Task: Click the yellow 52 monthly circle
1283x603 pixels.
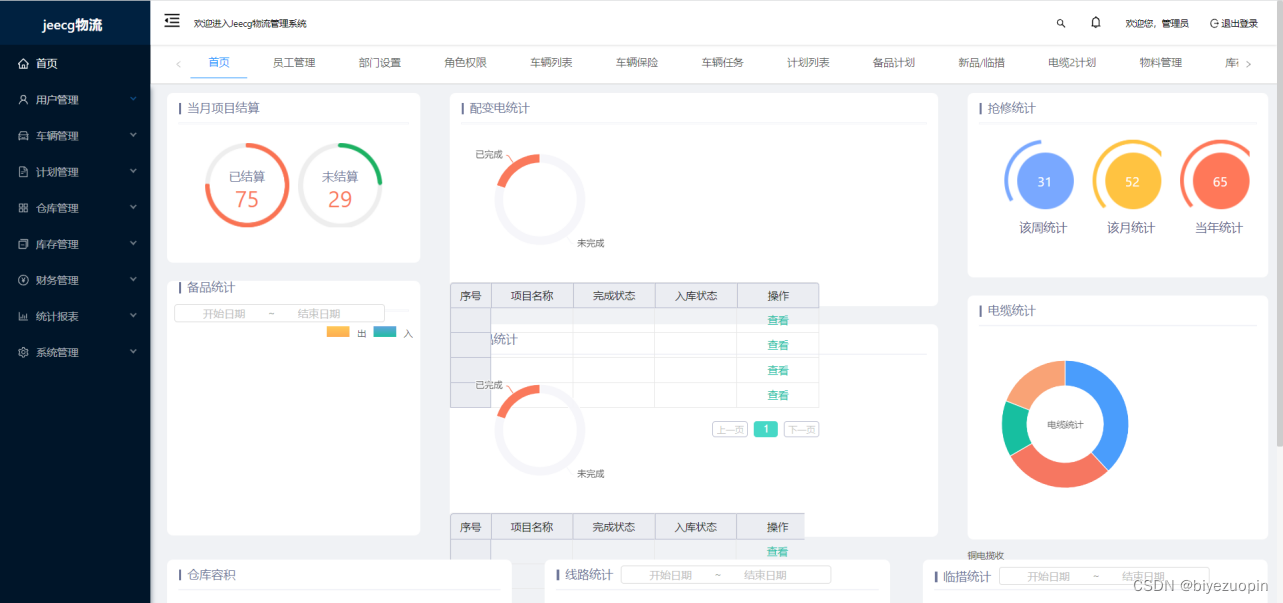Action: pos(1133,182)
